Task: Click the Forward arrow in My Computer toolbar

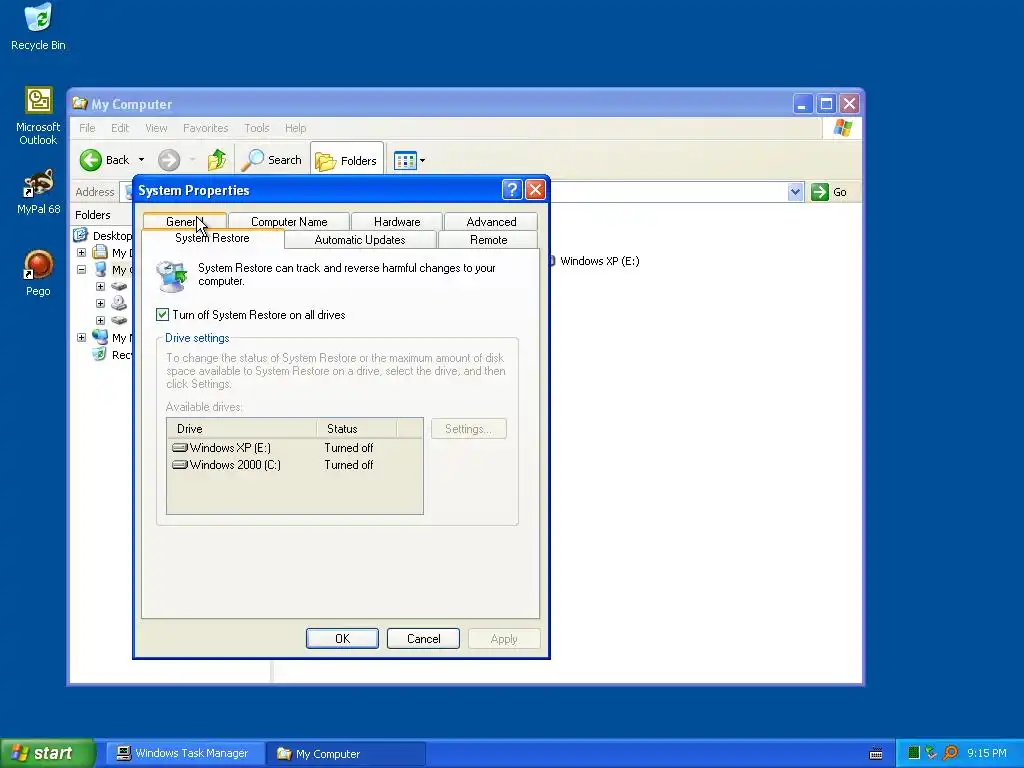Action: click(x=168, y=160)
